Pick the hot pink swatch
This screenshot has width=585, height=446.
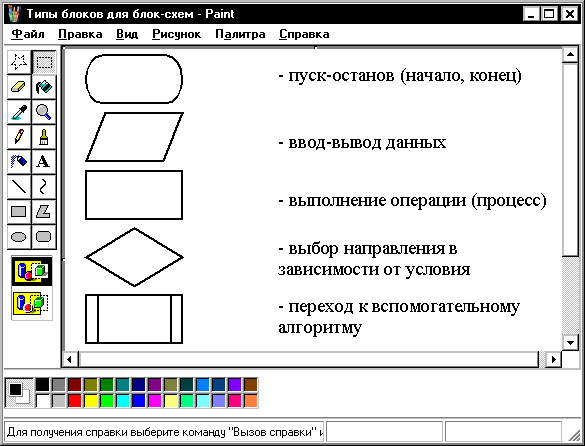tap(235, 401)
